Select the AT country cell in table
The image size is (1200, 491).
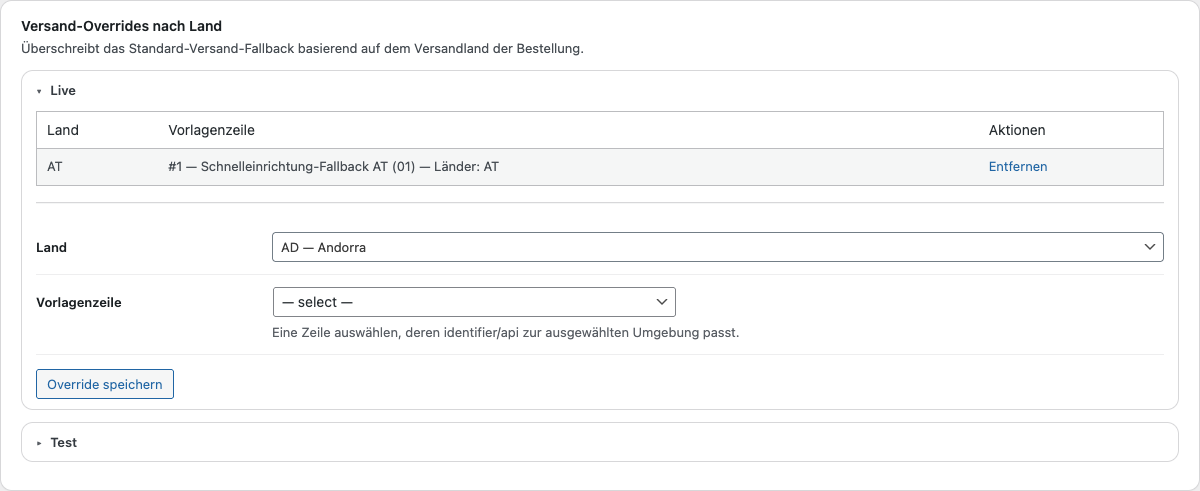[x=55, y=167]
